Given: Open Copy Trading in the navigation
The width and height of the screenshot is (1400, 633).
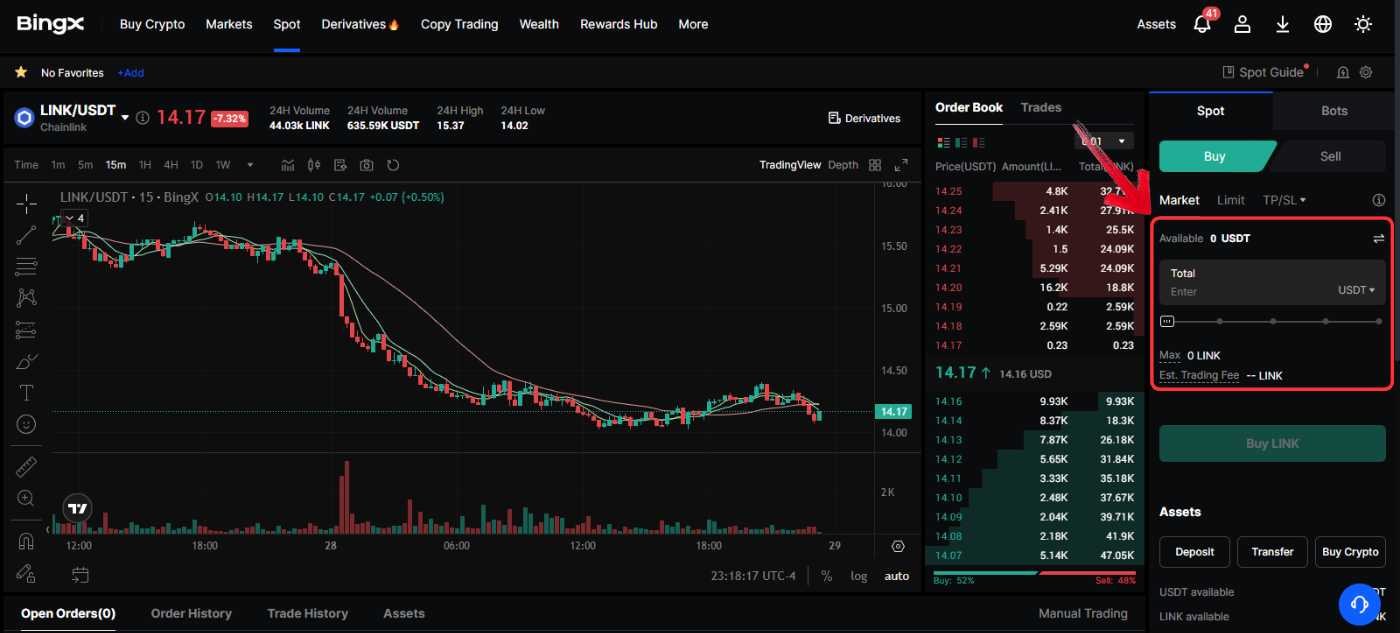Looking at the screenshot, I should (459, 24).
